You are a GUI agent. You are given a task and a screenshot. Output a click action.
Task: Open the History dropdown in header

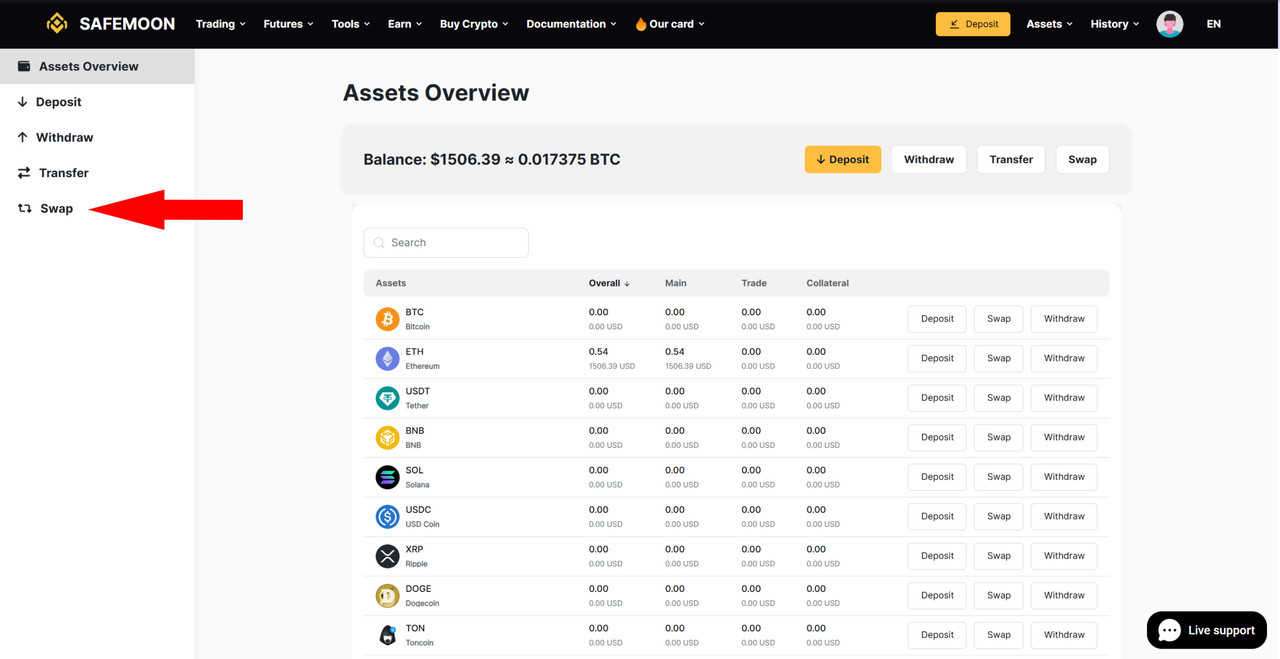1114,24
